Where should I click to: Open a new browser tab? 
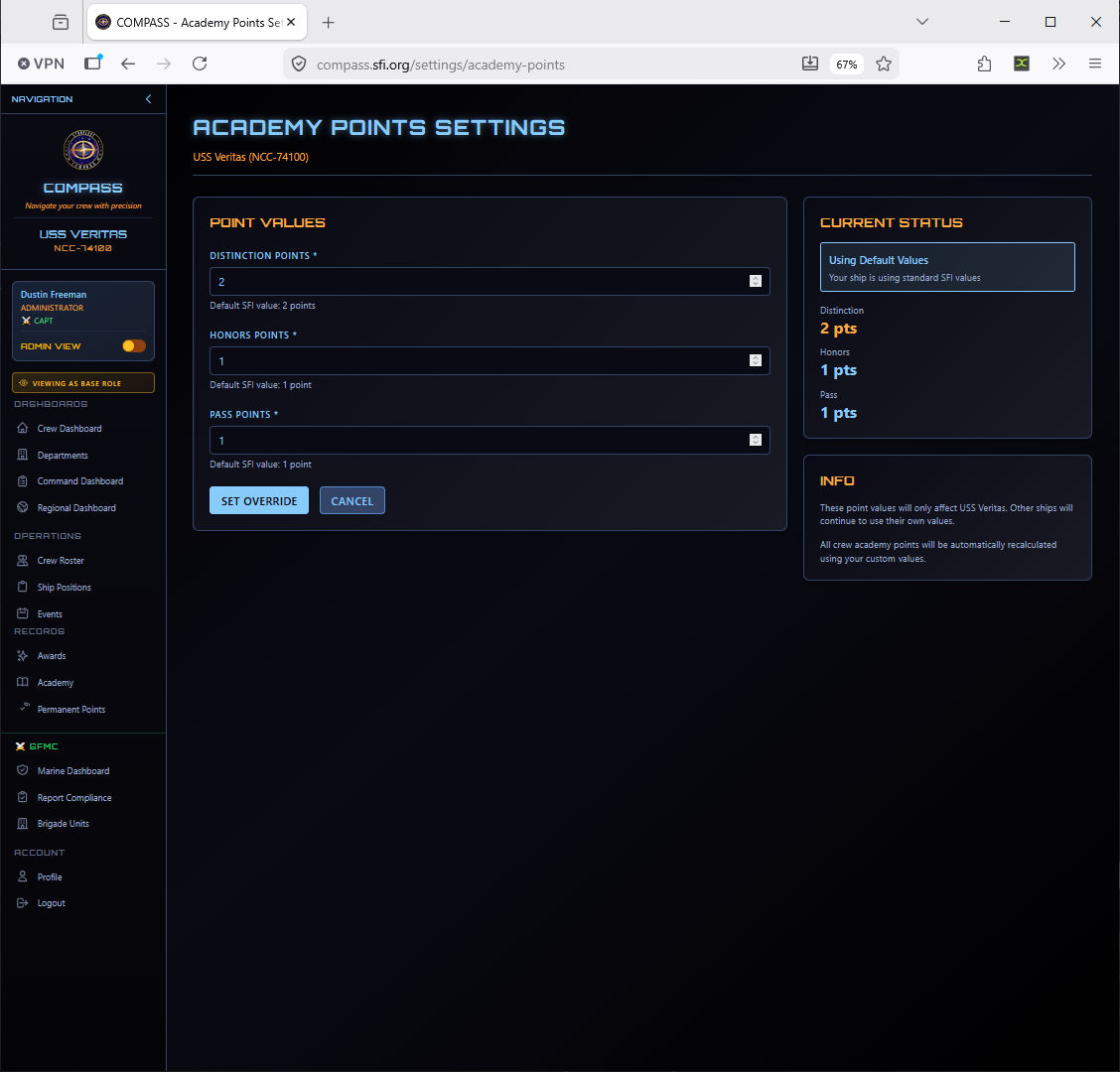click(328, 23)
